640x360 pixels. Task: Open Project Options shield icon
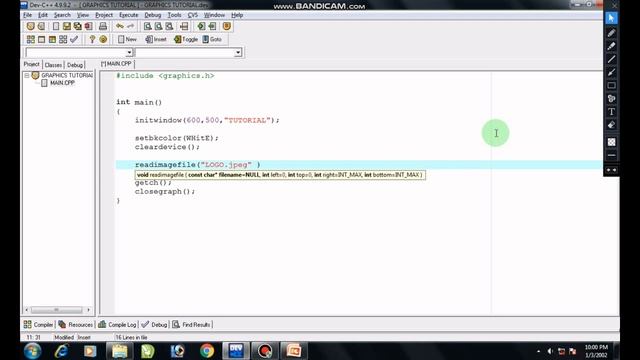pyautogui.click(x=227, y=27)
